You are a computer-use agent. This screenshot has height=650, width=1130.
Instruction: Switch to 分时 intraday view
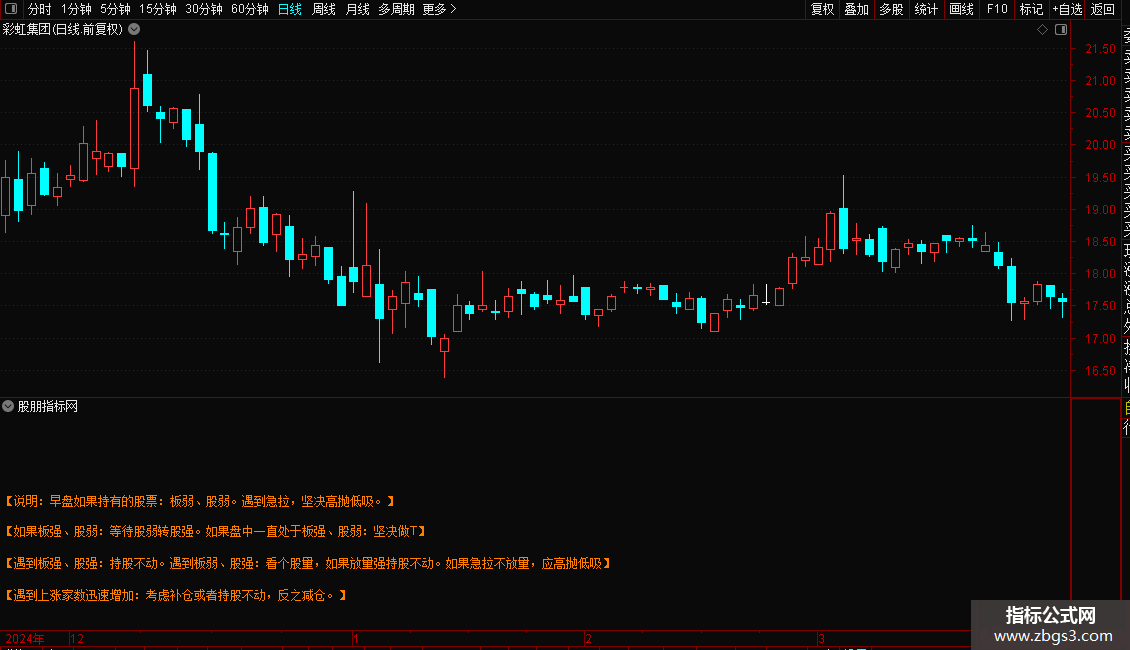[x=40, y=9]
